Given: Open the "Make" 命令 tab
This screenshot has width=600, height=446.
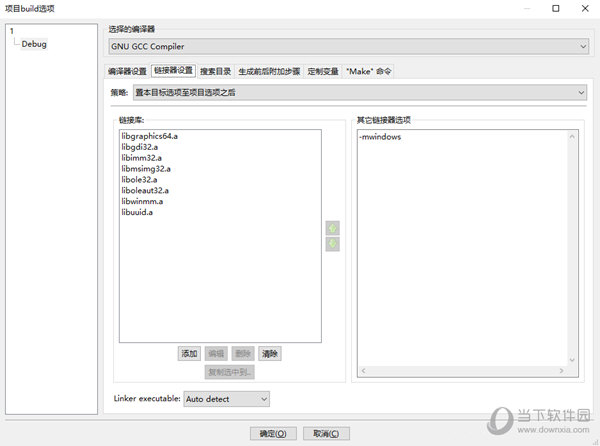Looking at the screenshot, I should coord(368,71).
